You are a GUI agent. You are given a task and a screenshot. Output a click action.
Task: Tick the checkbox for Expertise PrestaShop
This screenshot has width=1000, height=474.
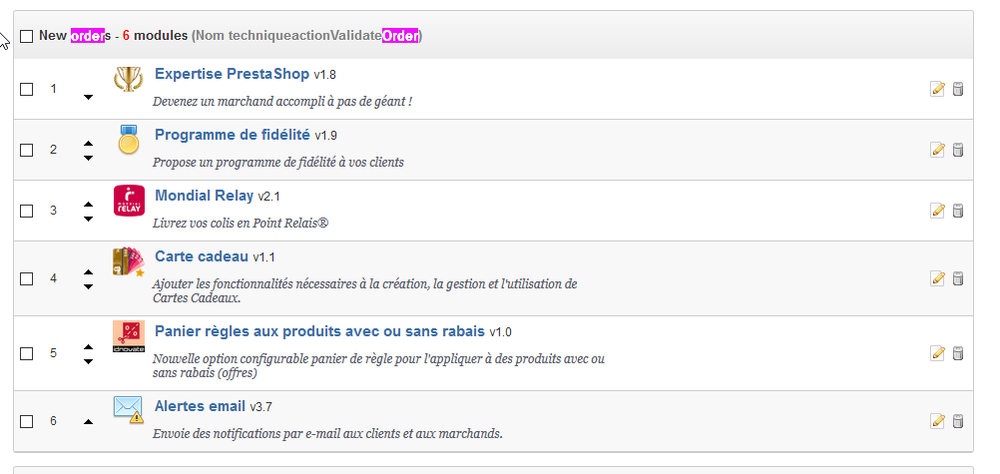[x=26, y=89]
